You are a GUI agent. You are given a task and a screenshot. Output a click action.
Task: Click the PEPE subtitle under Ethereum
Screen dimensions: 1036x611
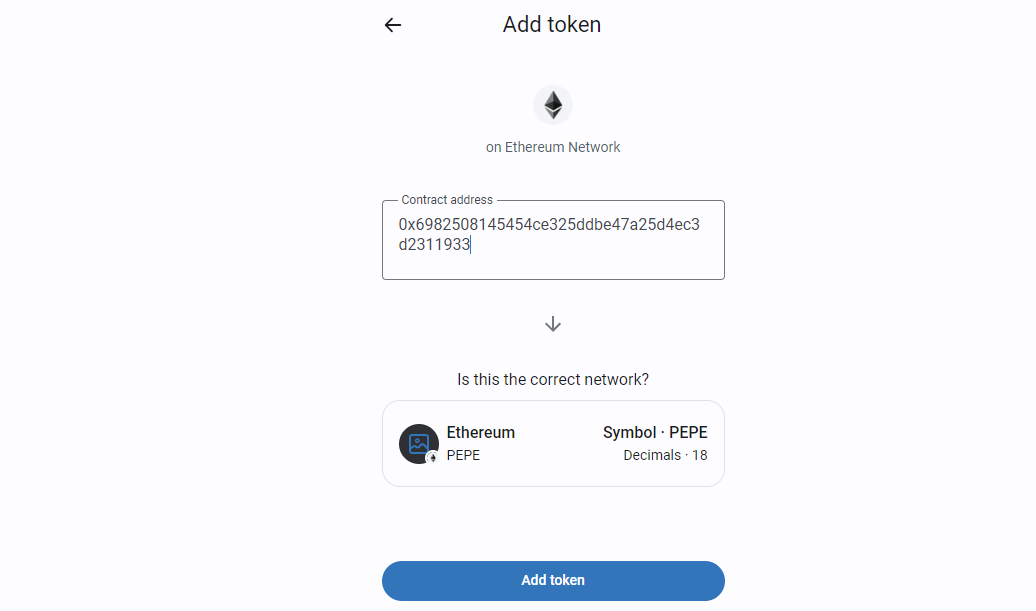463,455
